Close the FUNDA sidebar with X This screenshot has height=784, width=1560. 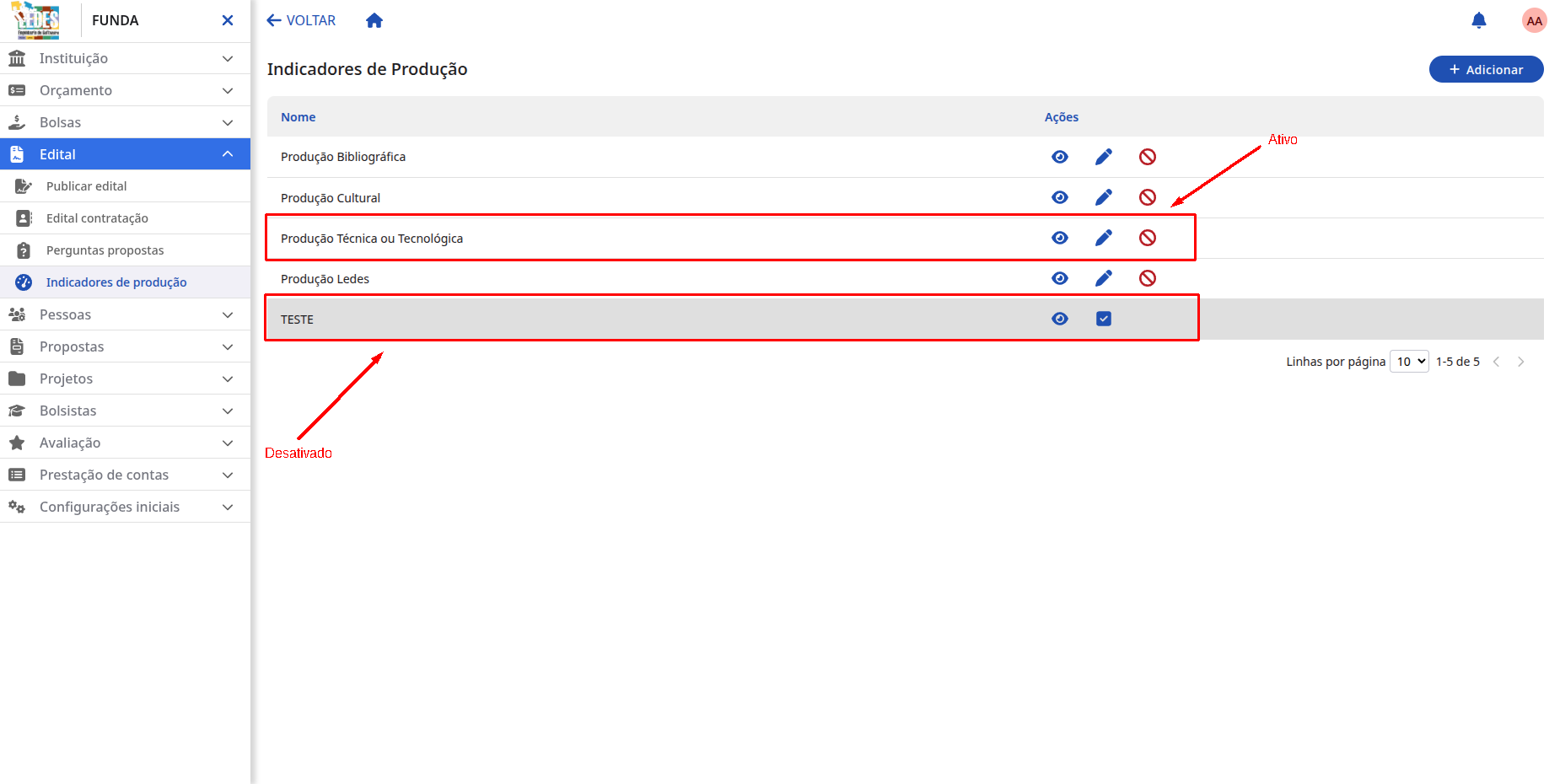click(228, 20)
